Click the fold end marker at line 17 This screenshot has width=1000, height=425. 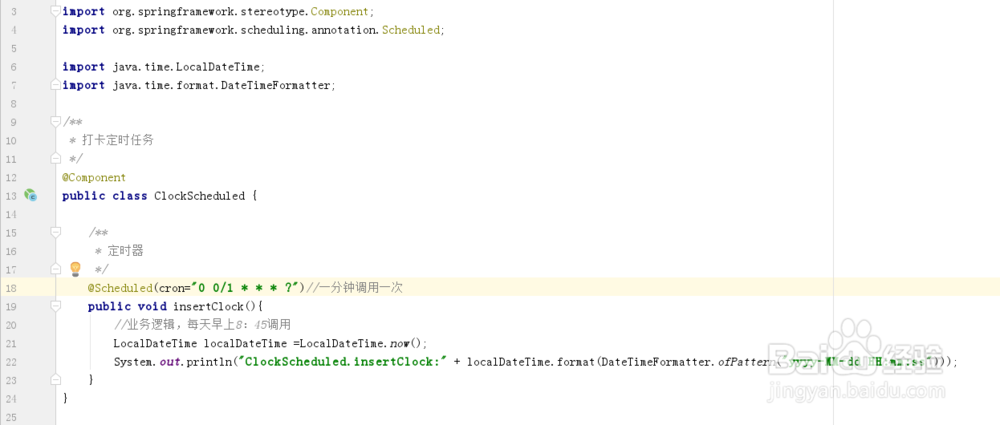pos(56,269)
